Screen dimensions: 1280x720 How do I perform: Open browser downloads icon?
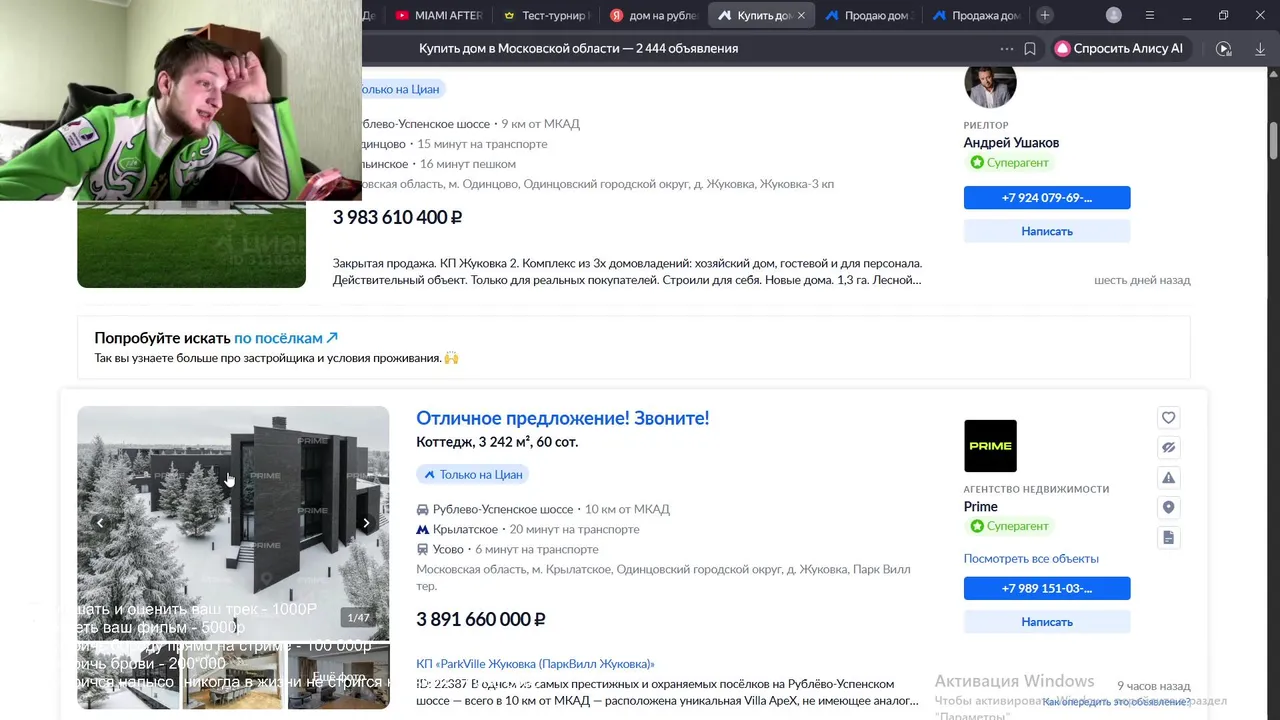pyautogui.click(x=1260, y=48)
